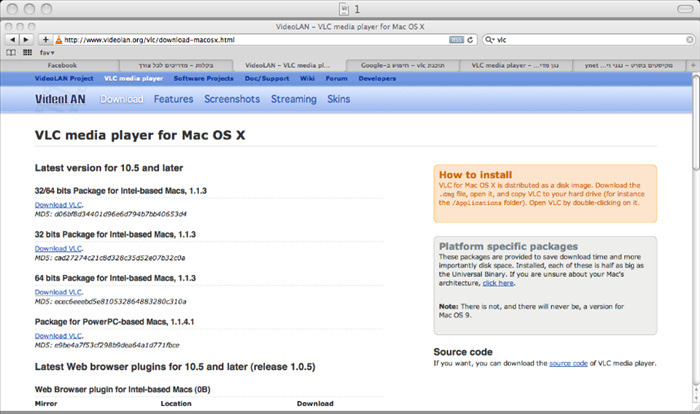Open Doc/Support in top navigation
The image size is (700, 414).
click(x=267, y=79)
